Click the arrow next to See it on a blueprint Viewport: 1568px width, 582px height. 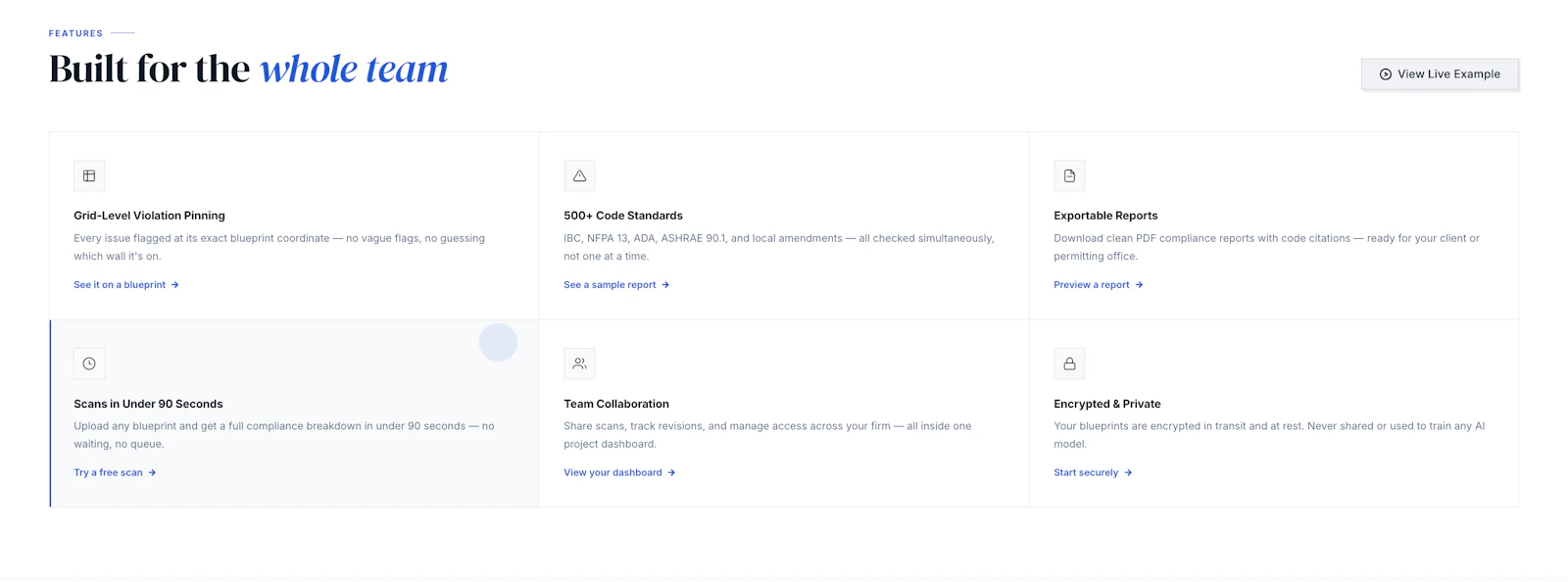[175, 285]
